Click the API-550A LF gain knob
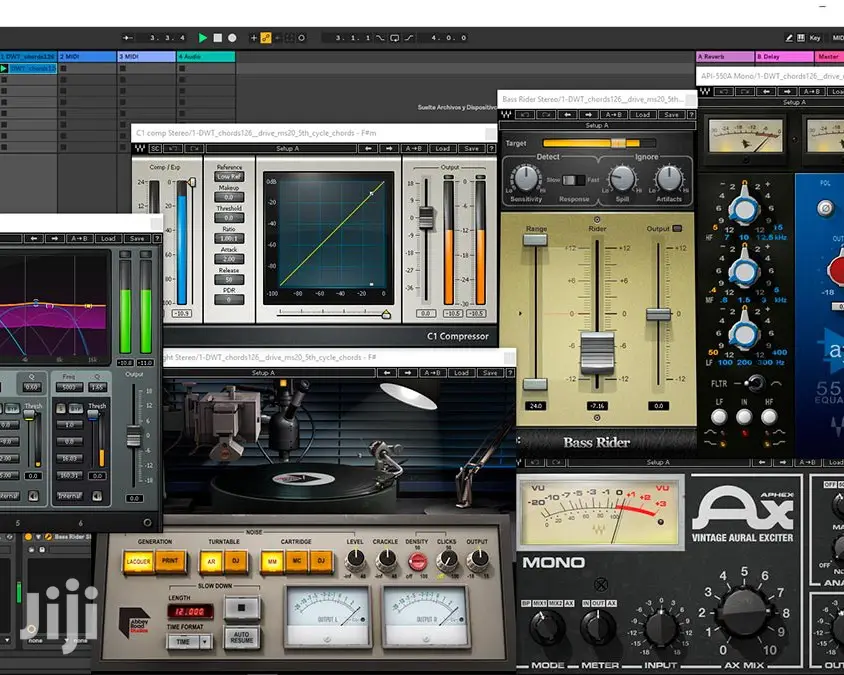The image size is (844, 675). click(744, 332)
